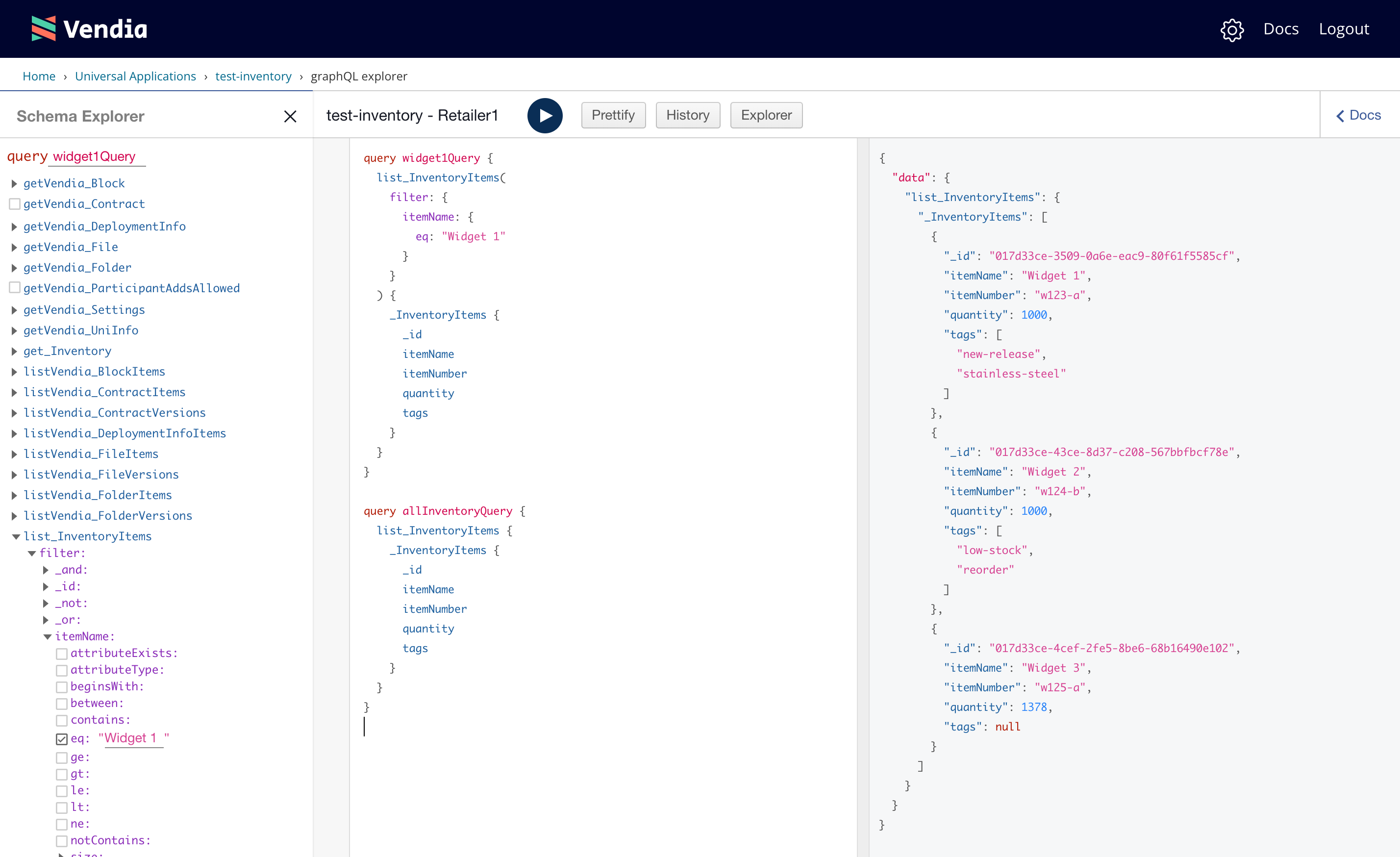Image resolution: width=1400 pixels, height=857 pixels.
Task: Open the test-inventory breadcrumb
Action: click(x=253, y=76)
